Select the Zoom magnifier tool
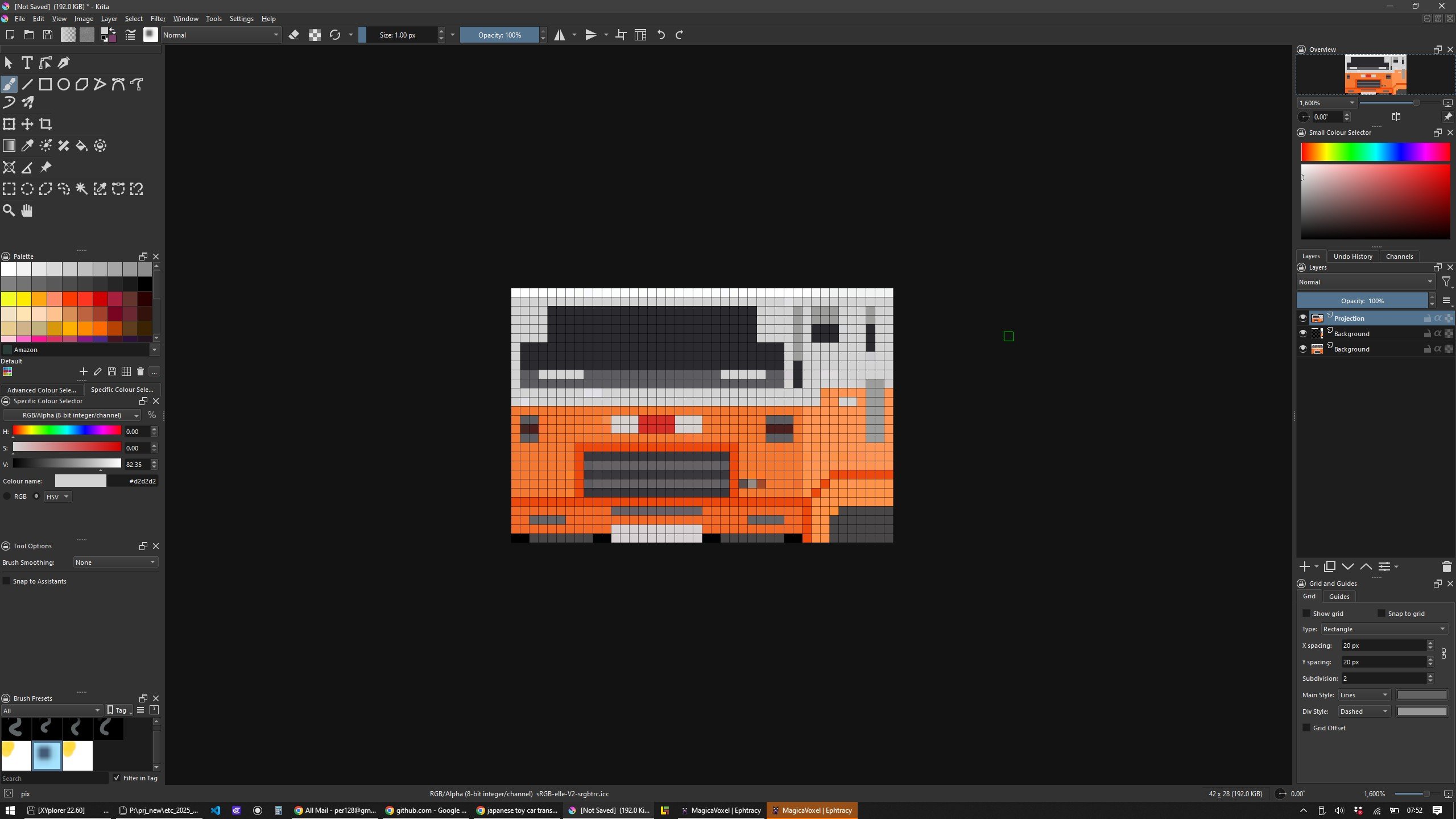This screenshot has width=1456, height=819. click(9, 210)
